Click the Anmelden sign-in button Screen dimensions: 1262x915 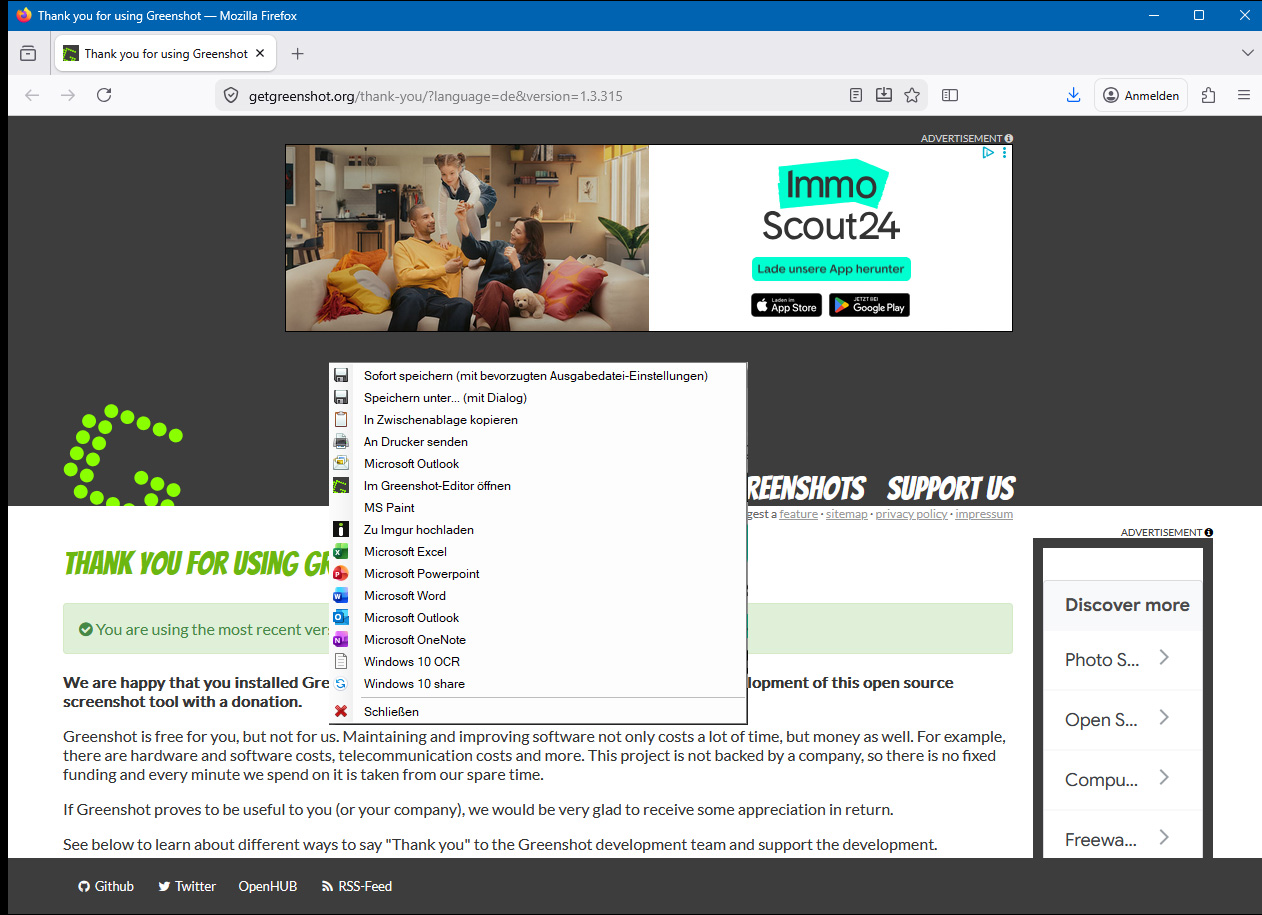click(1141, 95)
